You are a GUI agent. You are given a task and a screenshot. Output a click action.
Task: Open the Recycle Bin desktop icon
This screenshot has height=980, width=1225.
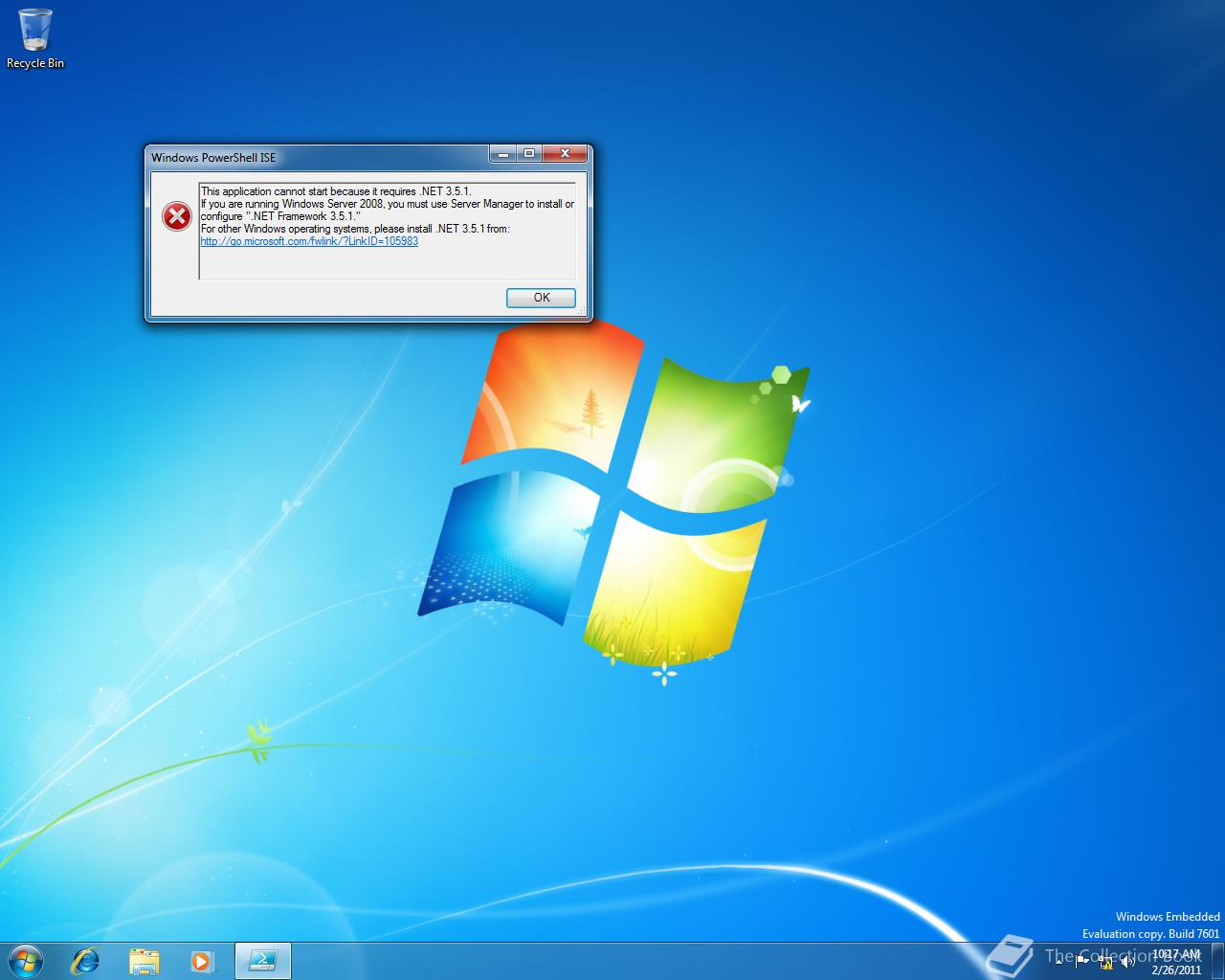coord(35,38)
